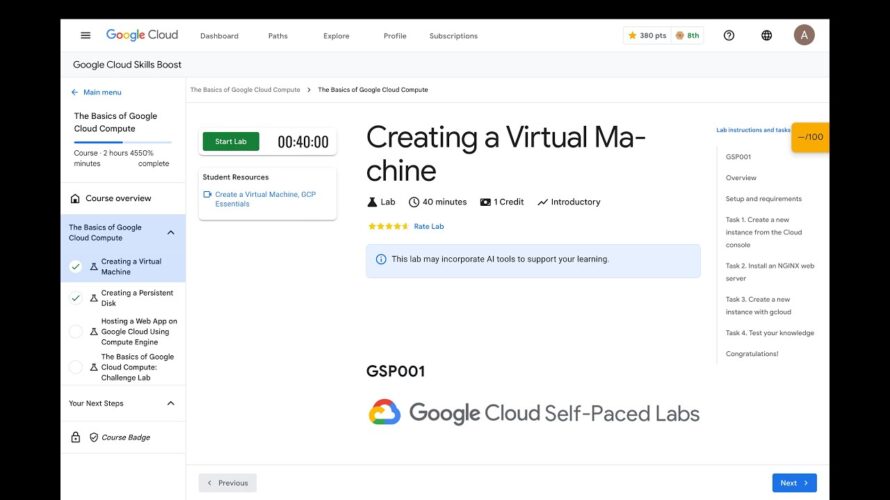Toggle completion circle for Challenge Lab
The image size is (890, 500).
tap(75, 367)
